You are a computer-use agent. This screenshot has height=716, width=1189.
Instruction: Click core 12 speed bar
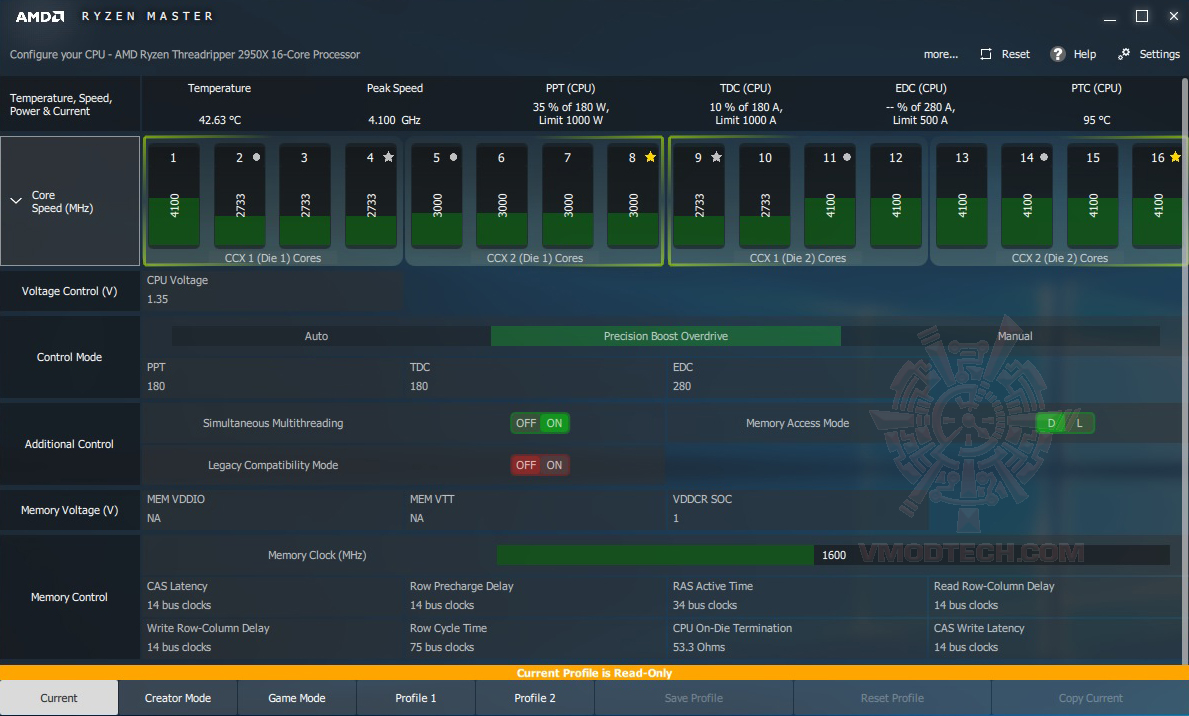click(896, 195)
